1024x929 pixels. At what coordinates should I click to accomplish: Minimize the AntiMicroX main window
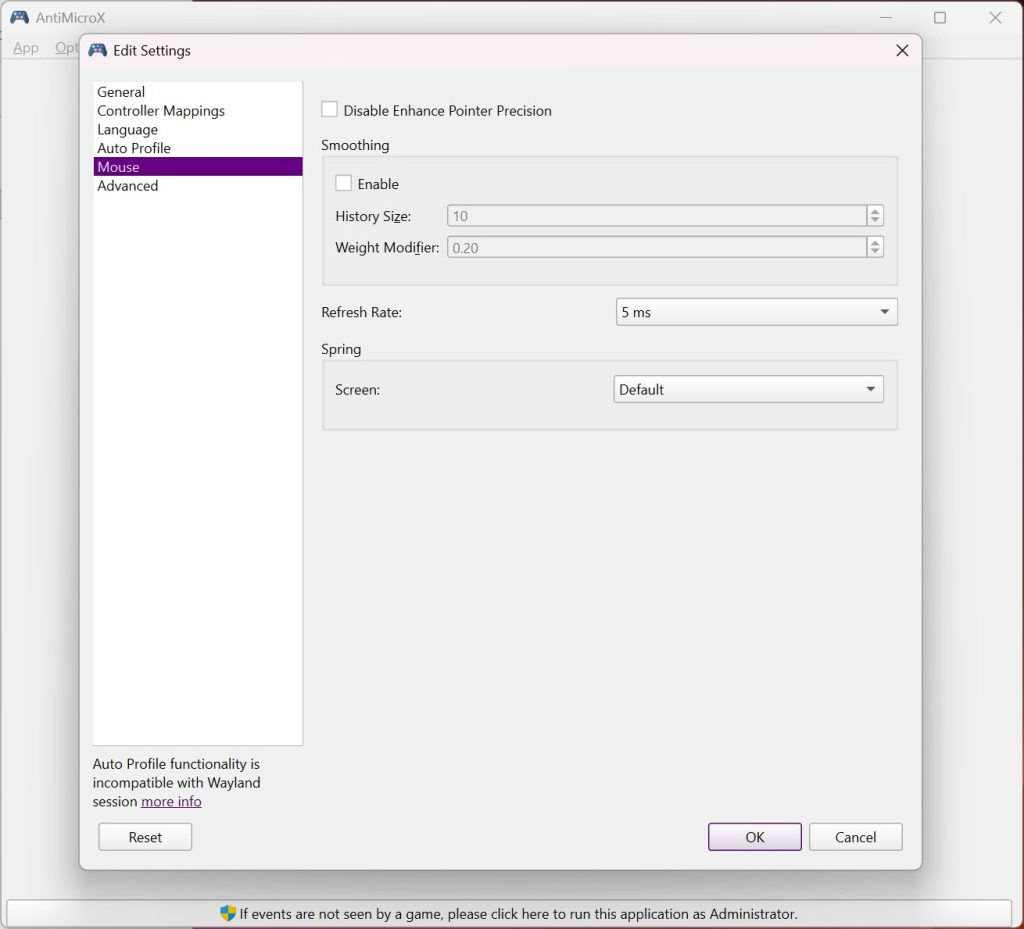click(x=886, y=18)
